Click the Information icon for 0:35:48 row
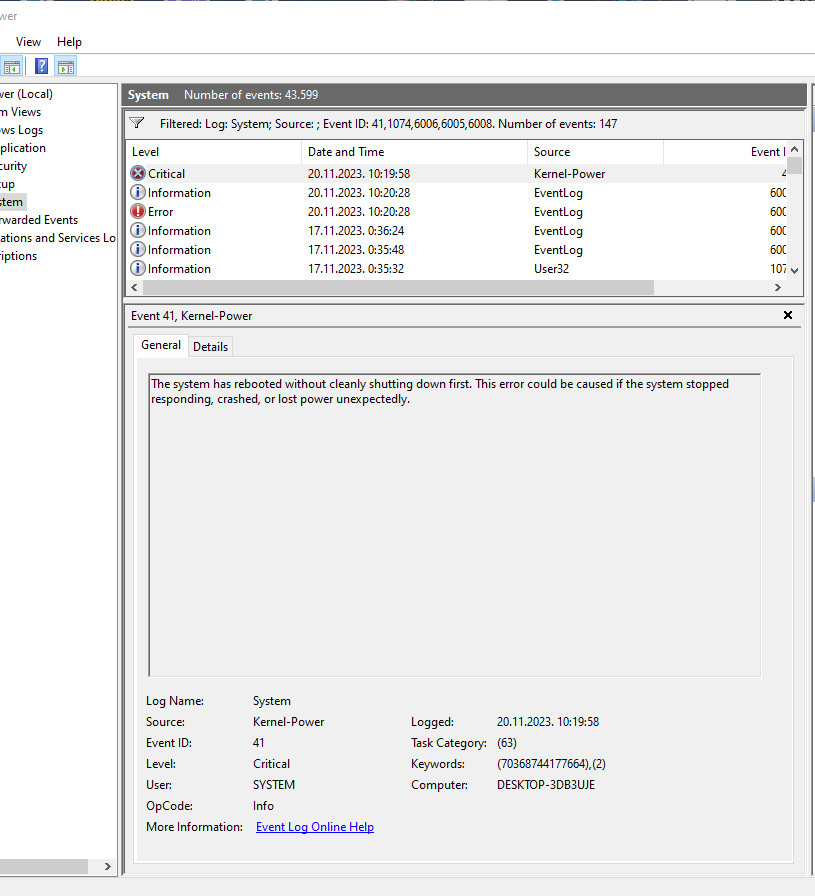The height and width of the screenshot is (896, 815). click(138, 249)
